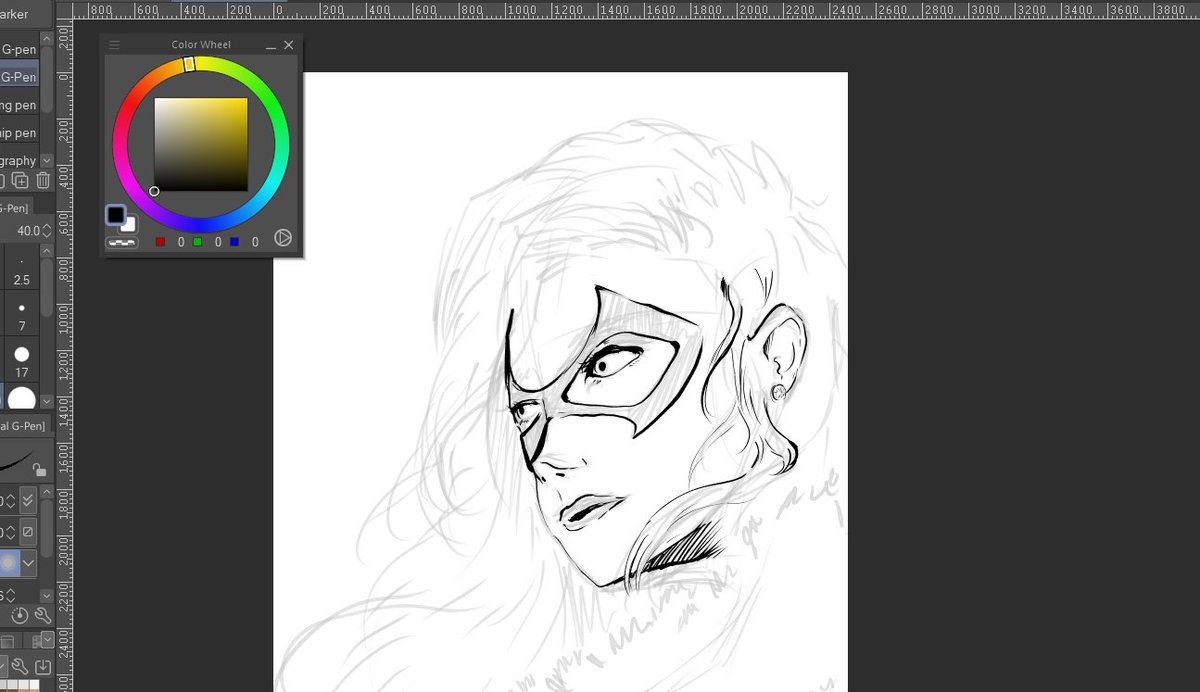Click on the masked face sketch canvas

click(560, 382)
